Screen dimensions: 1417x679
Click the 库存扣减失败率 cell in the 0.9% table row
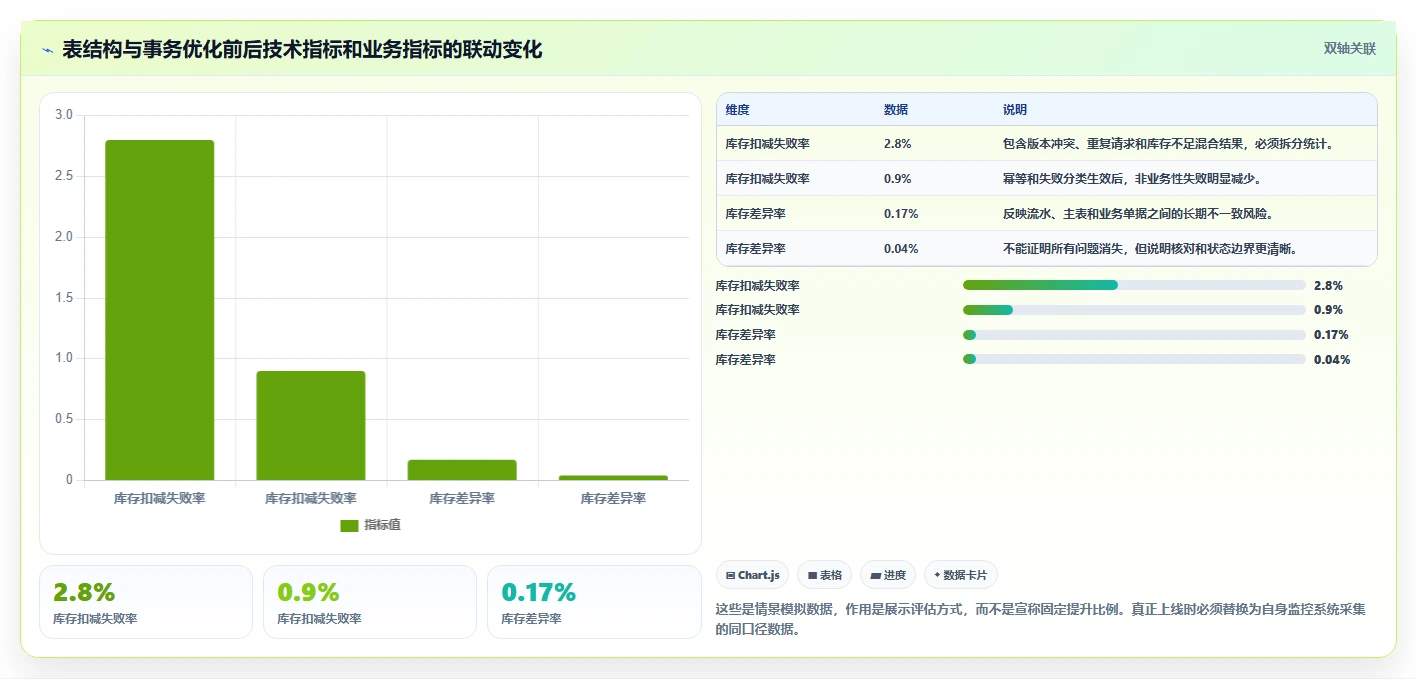(768, 179)
